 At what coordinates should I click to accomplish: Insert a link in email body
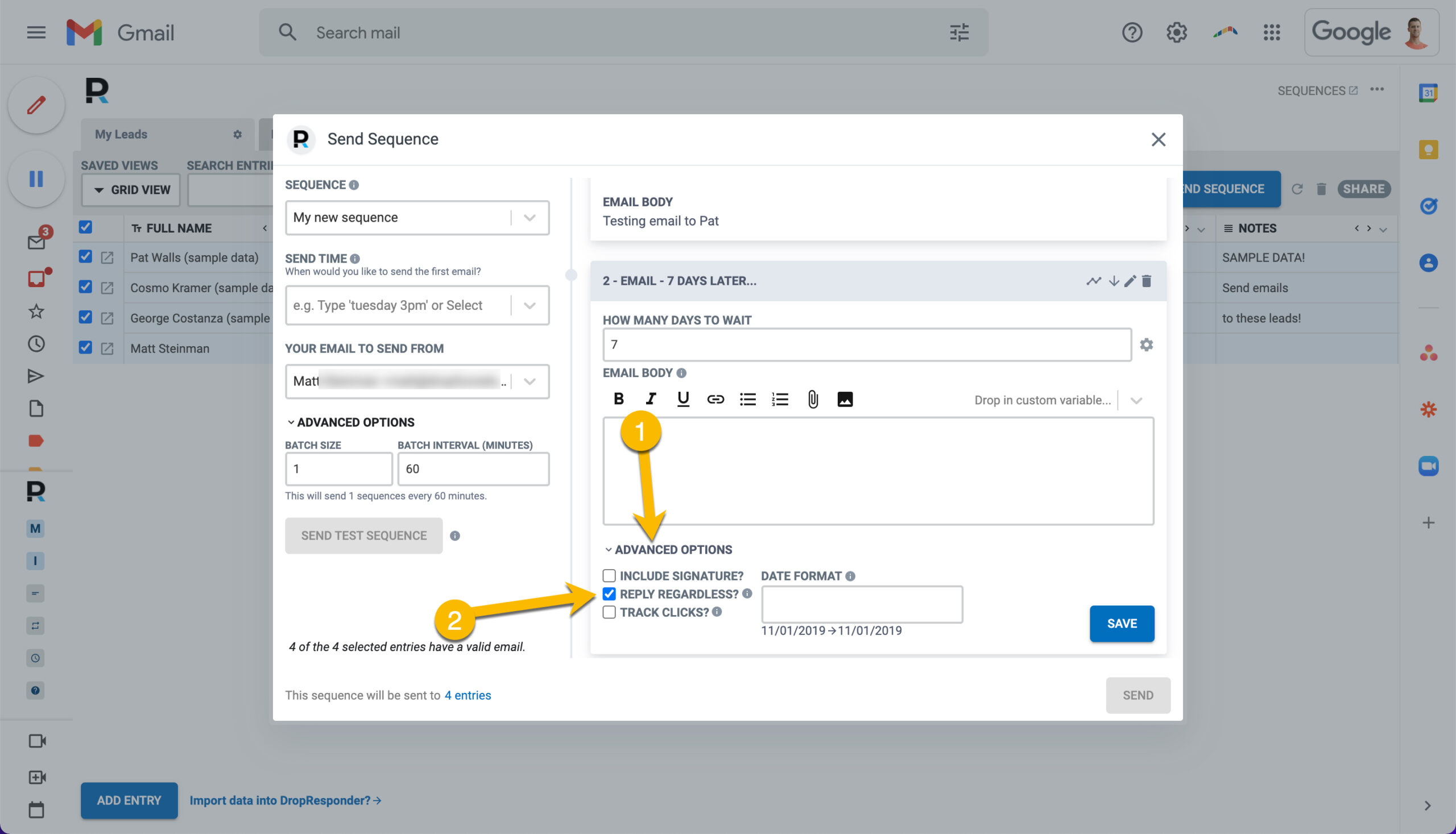715,399
